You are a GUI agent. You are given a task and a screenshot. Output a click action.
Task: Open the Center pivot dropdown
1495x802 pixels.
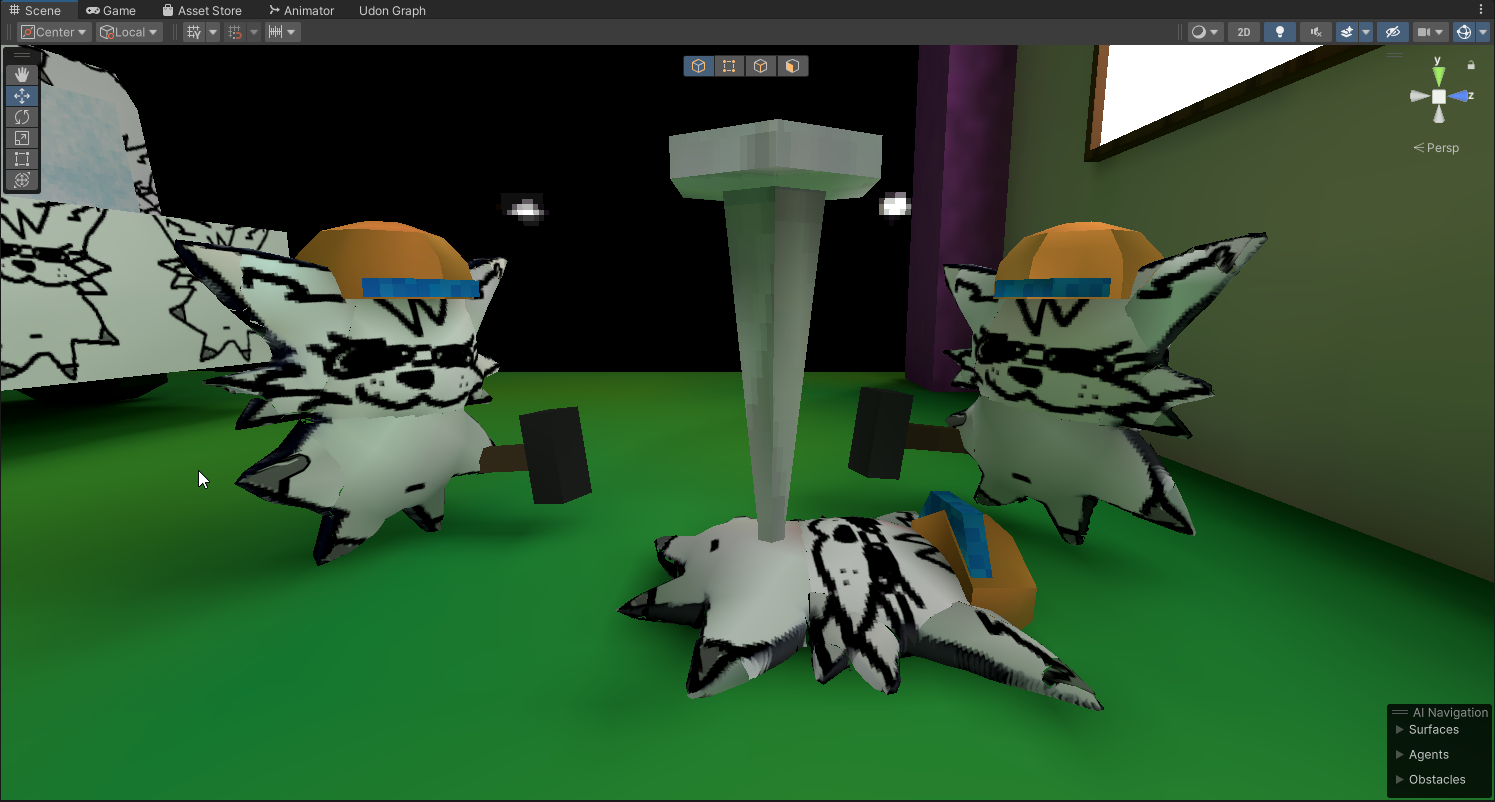coord(55,32)
